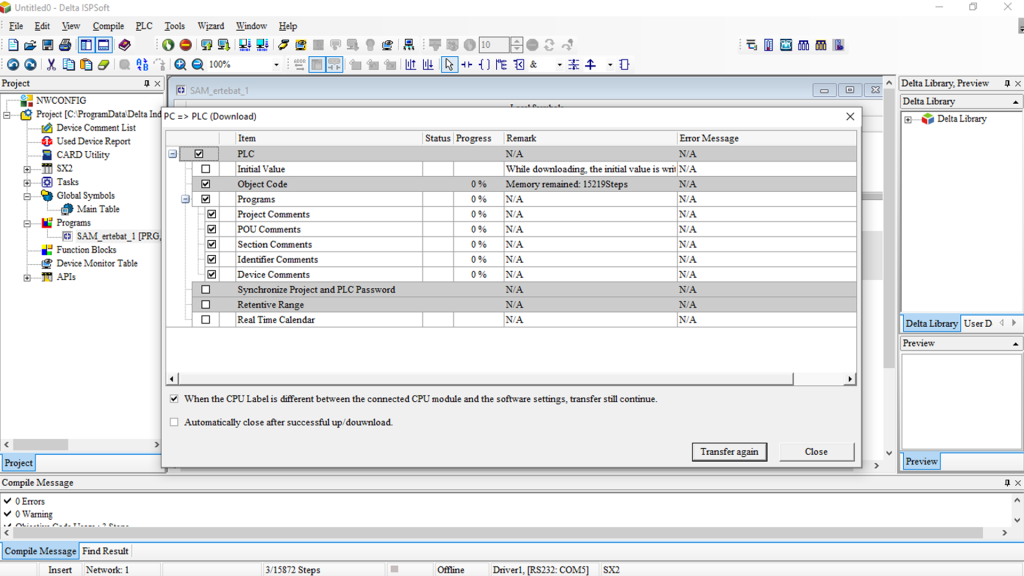Print with the printer toolbar icon
The height and width of the screenshot is (576, 1024).
(65, 45)
